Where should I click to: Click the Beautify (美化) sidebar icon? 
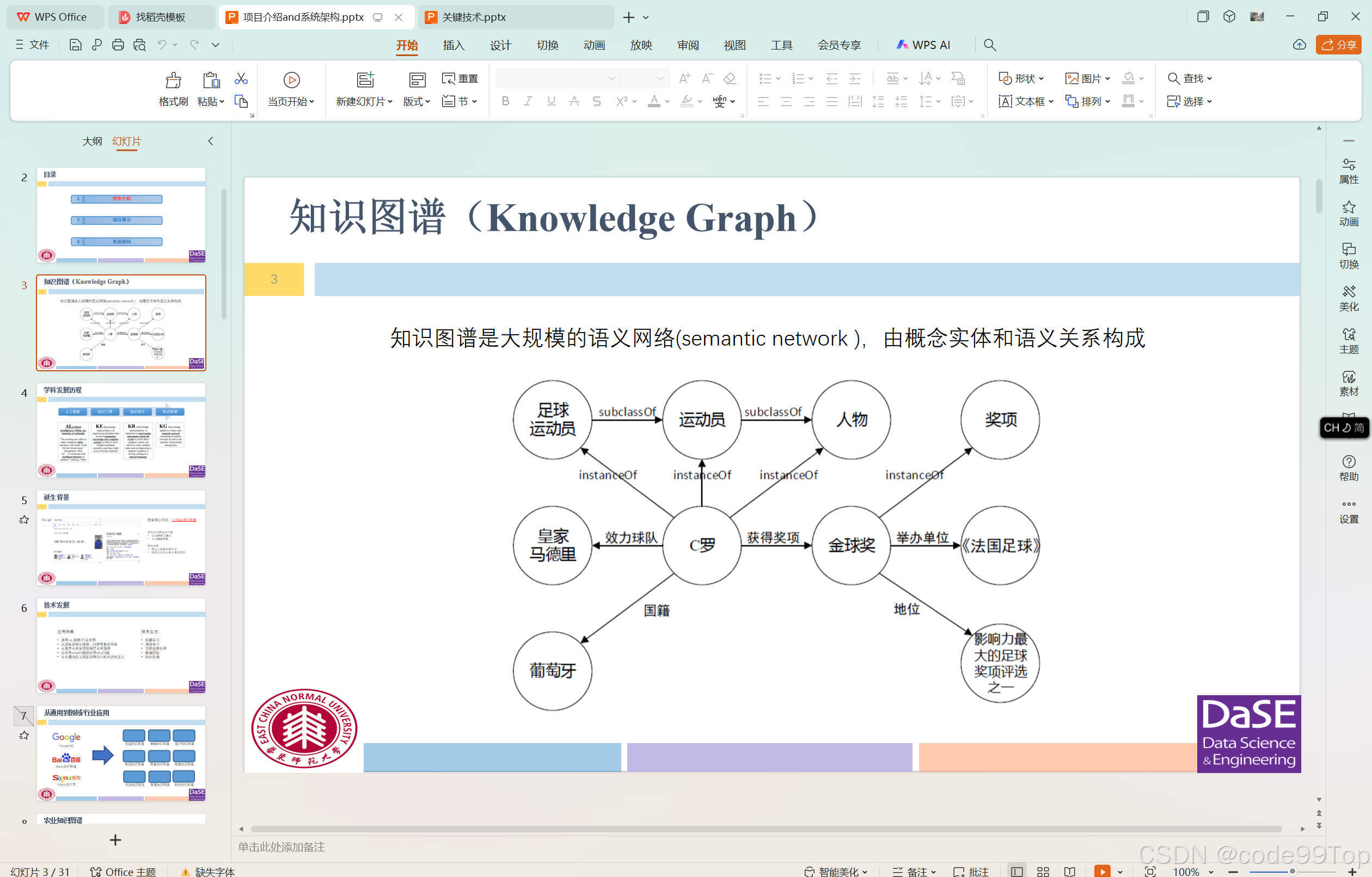[1348, 298]
